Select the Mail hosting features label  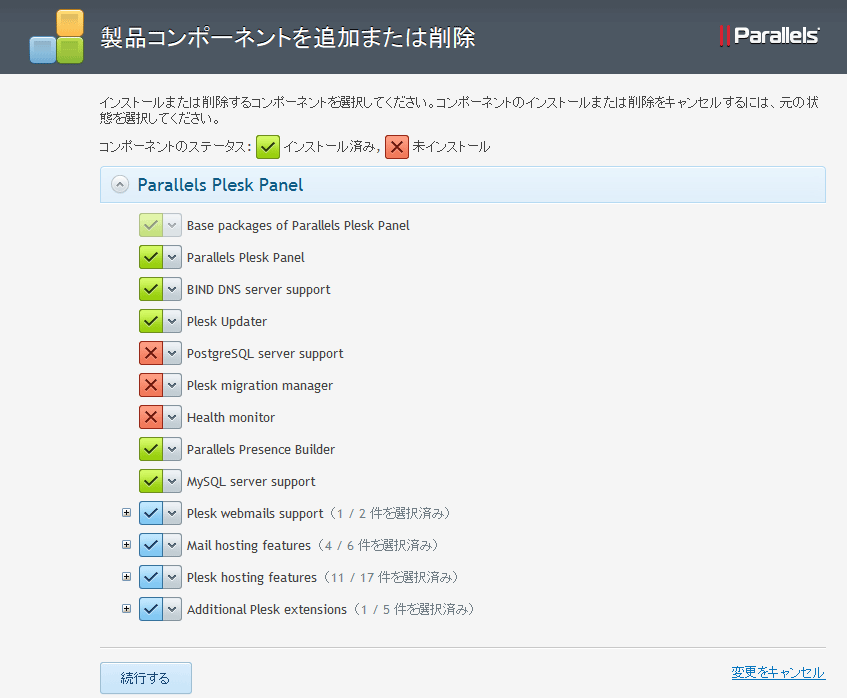(248, 546)
